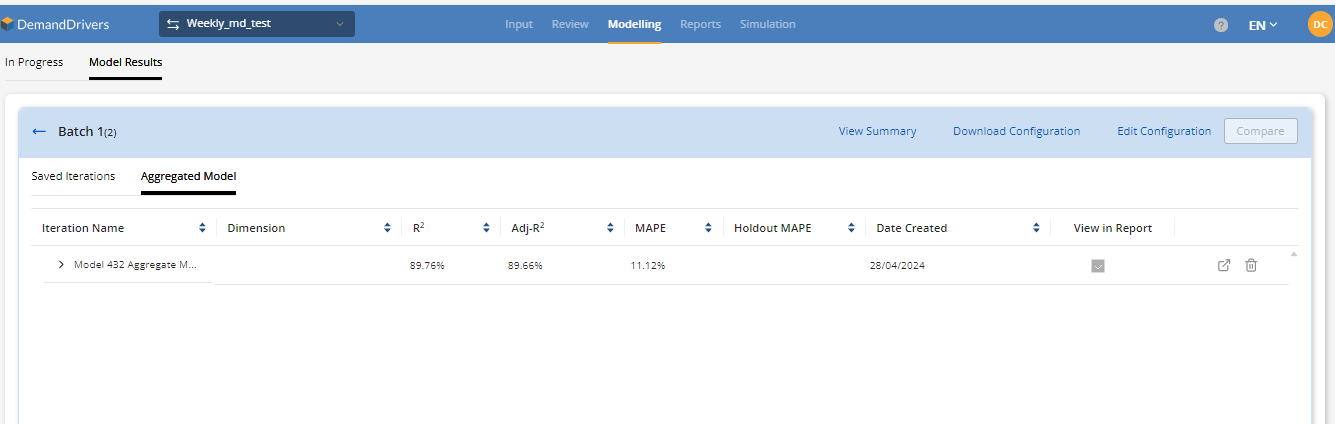Open model in new window icon
The height and width of the screenshot is (424, 1335).
[1223, 265]
